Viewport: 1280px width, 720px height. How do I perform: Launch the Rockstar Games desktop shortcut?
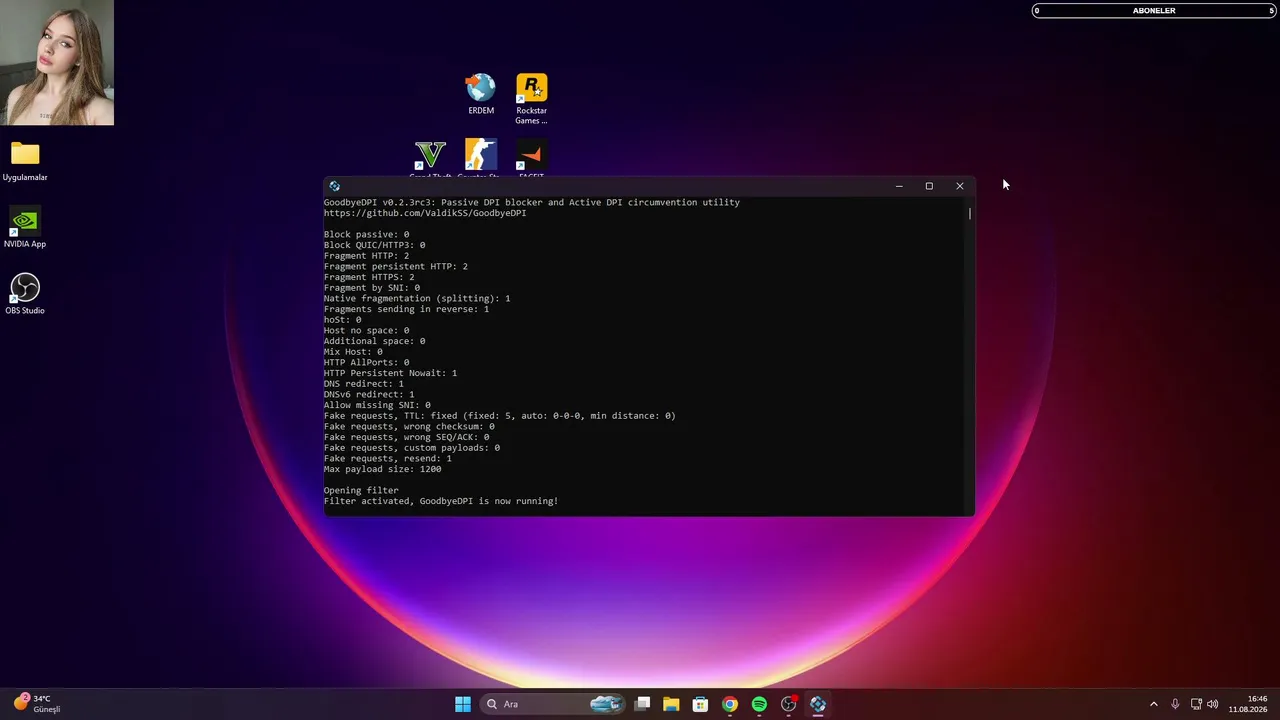531,98
